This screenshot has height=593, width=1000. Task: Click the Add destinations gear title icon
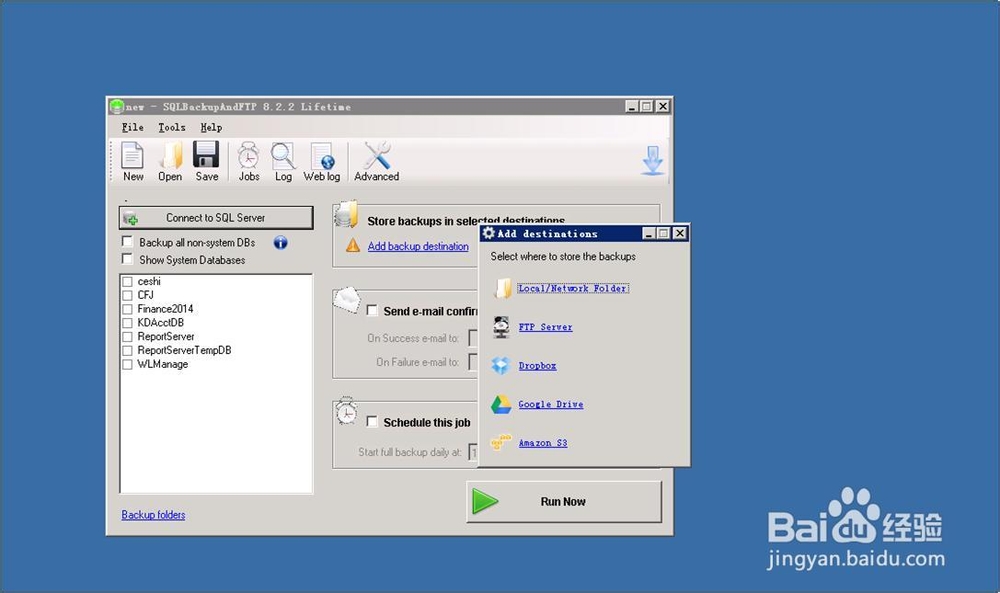[489, 233]
